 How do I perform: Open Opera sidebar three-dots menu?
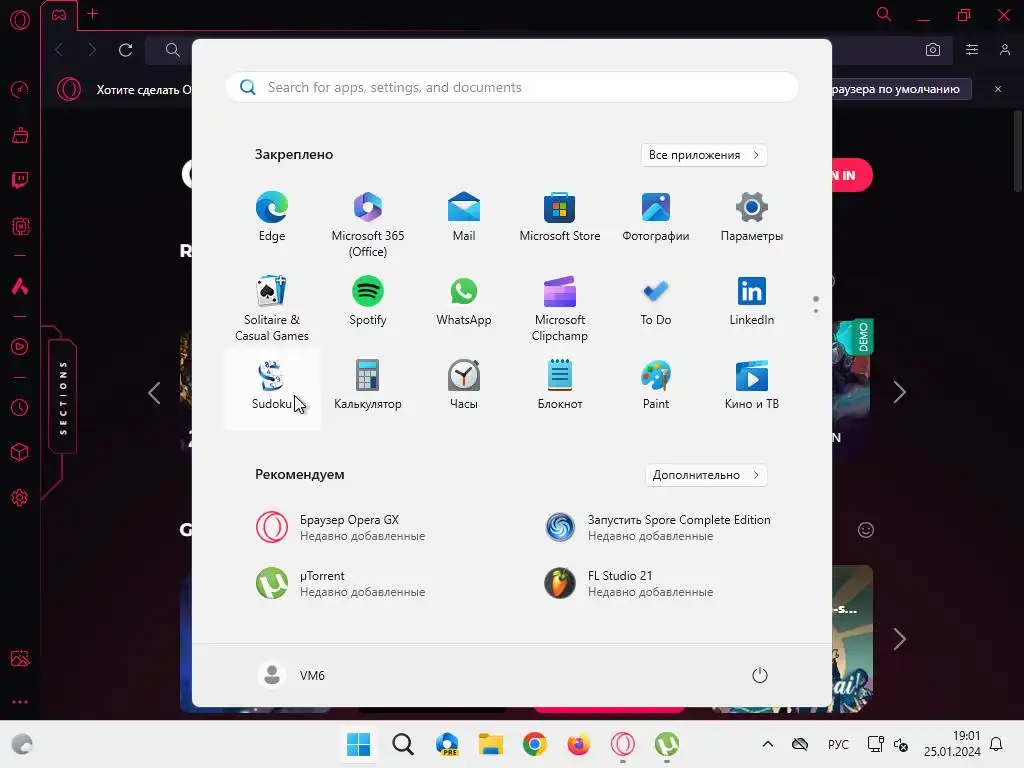(20, 702)
